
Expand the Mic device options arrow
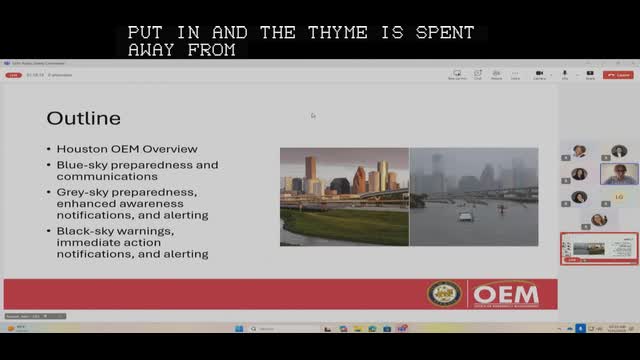coord(577,75)
